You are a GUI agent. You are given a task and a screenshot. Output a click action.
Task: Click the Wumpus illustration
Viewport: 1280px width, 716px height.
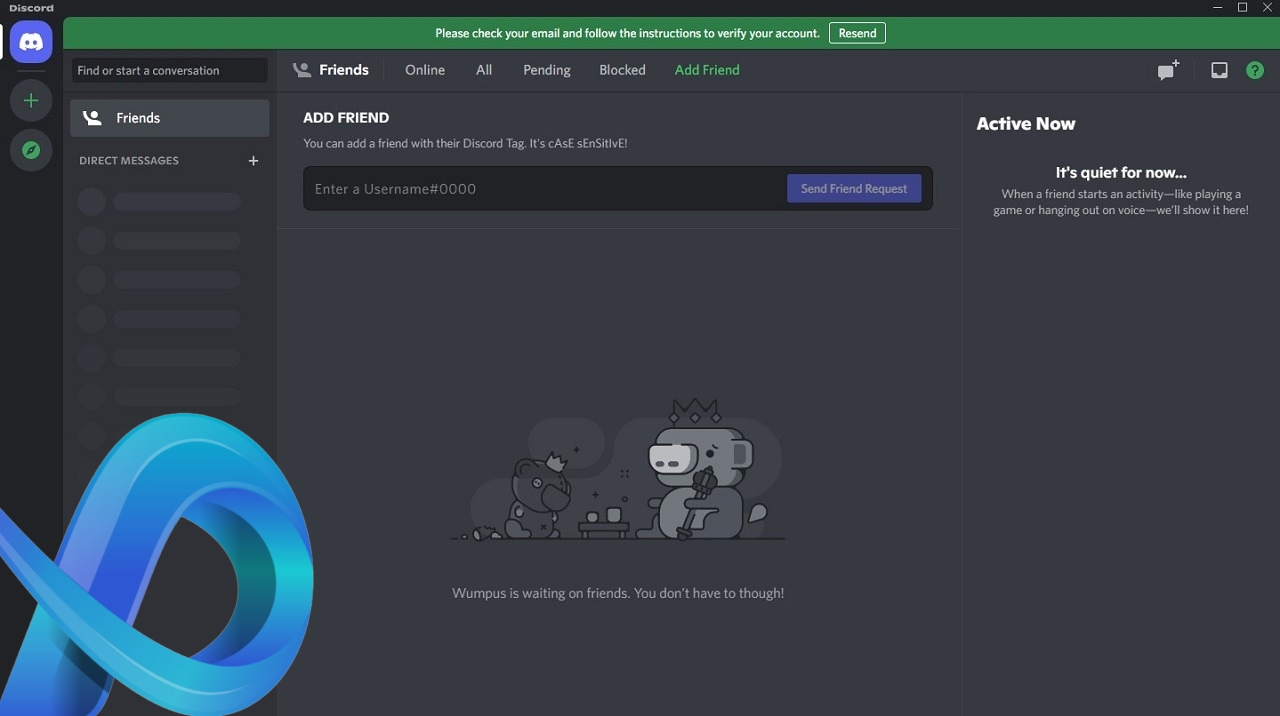tap(618, 470)
